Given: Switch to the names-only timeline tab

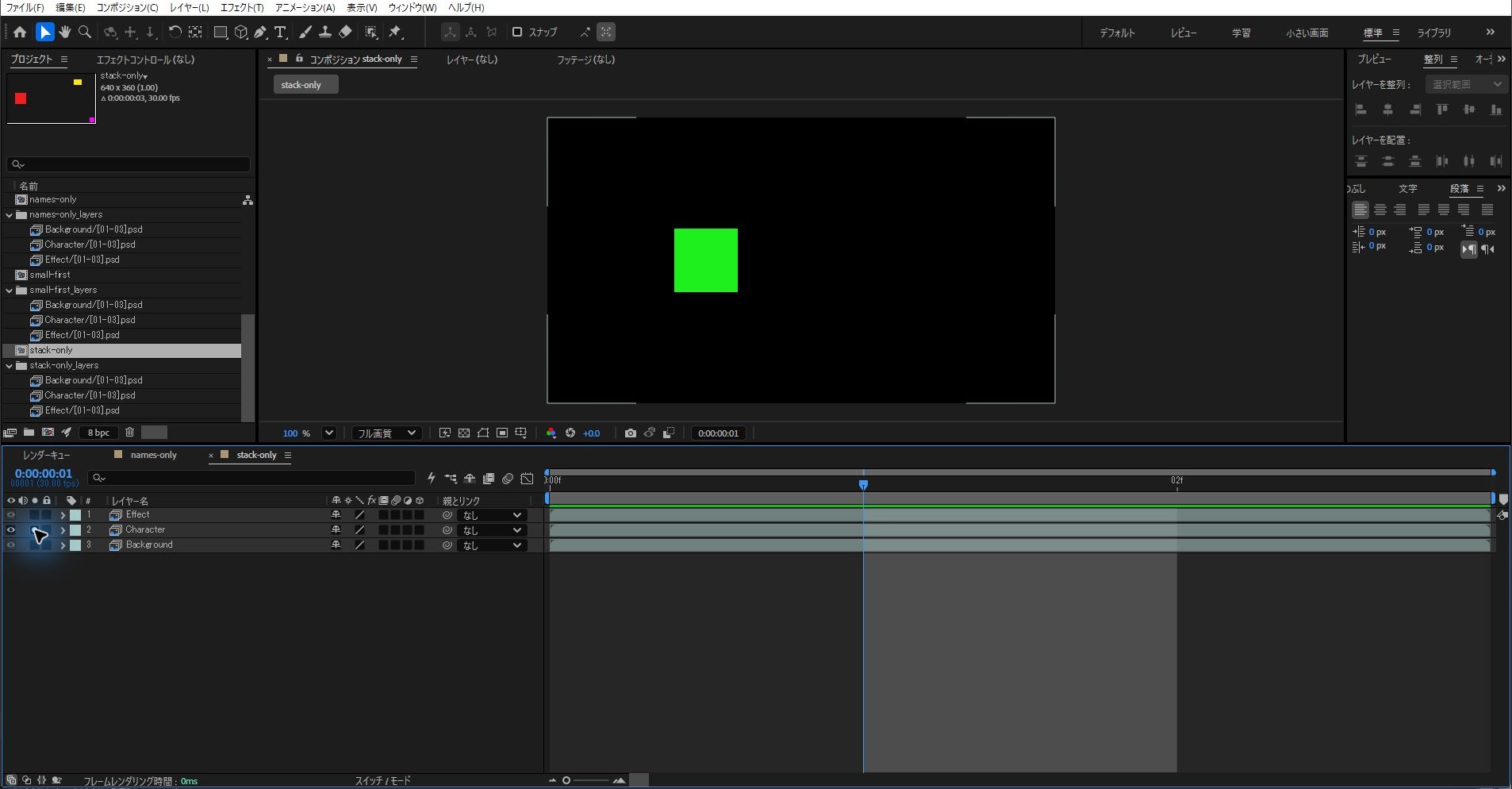Looking at the screenshot, I should pyautogui.click(x=154, y=455).
